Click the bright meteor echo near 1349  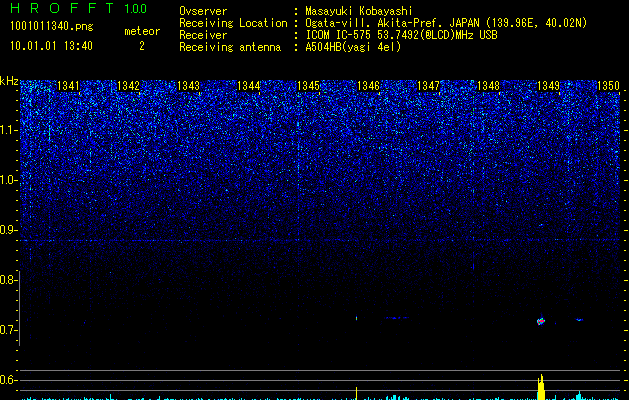pos(541,321)
